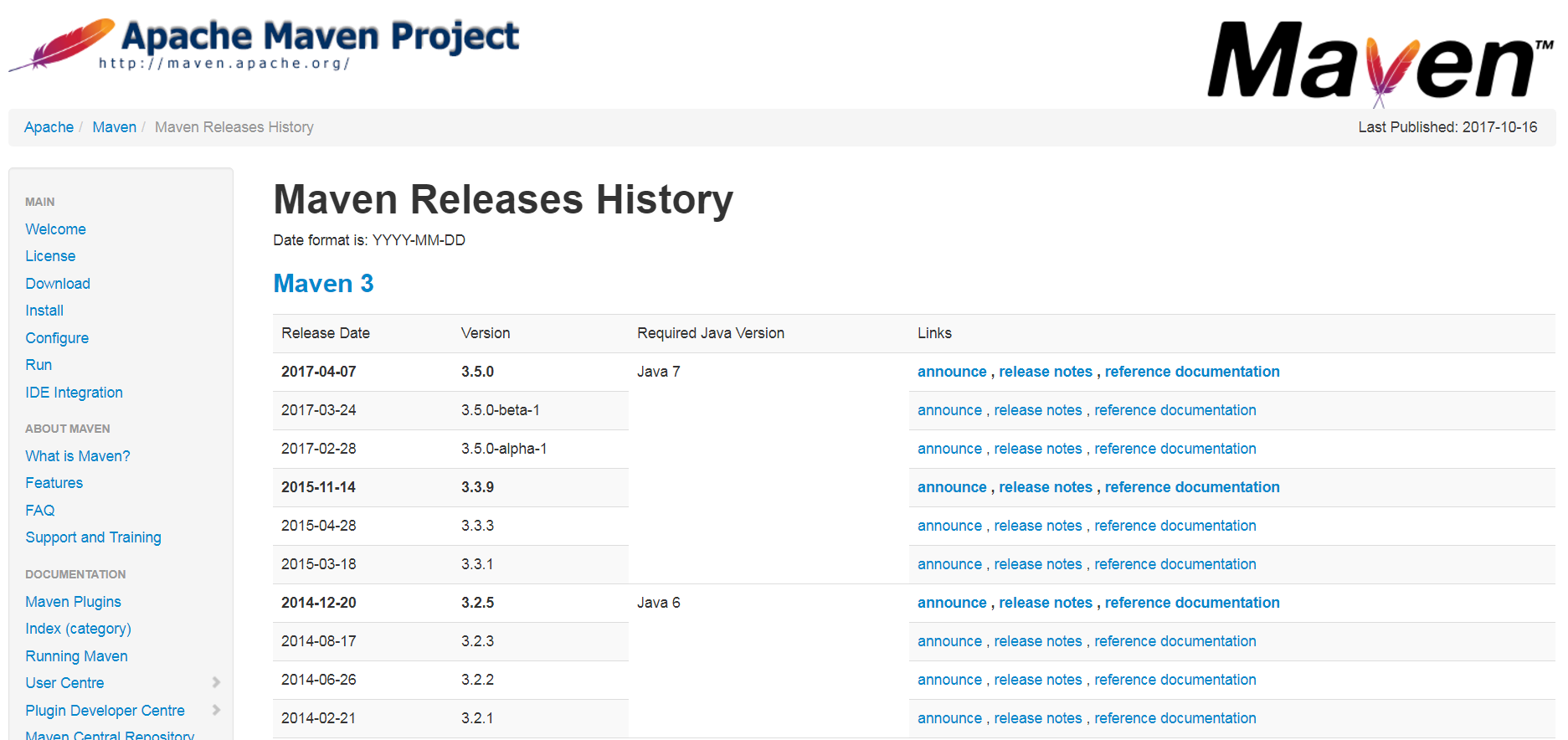Image resolution: width=1568 pixels, height=740 pixels.
Task: Open the Features sidebar link
Action: click(54, 483)
